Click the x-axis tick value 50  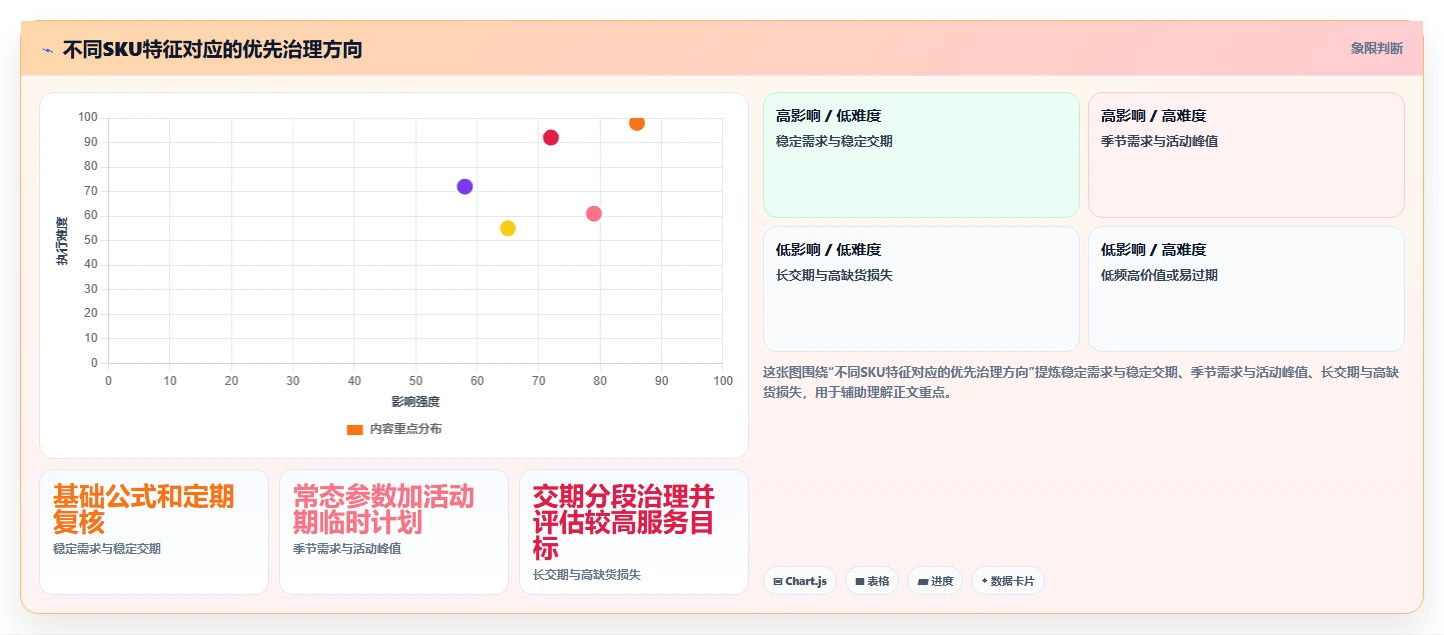point(415,381)
